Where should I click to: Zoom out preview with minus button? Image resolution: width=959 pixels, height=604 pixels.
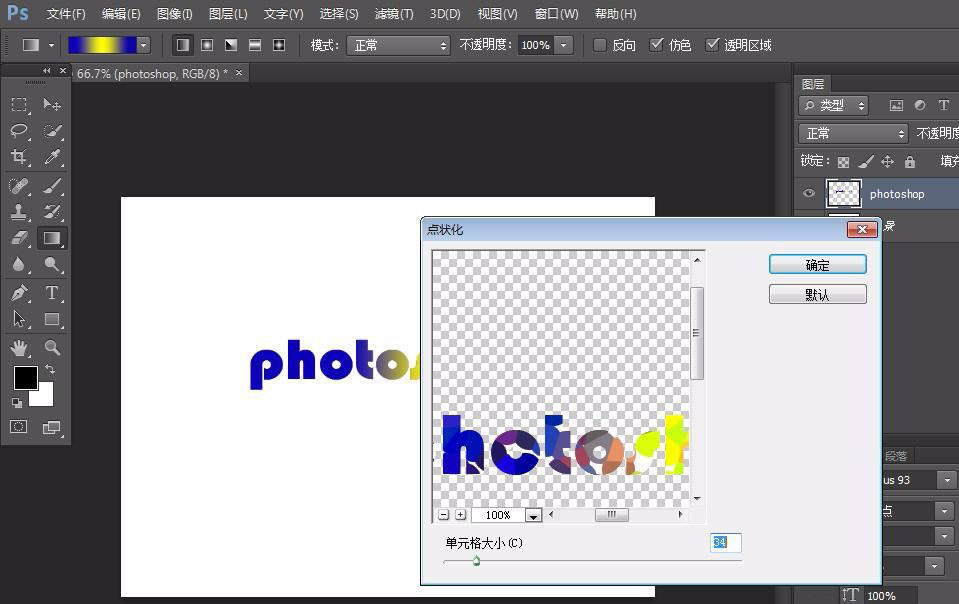444,515
